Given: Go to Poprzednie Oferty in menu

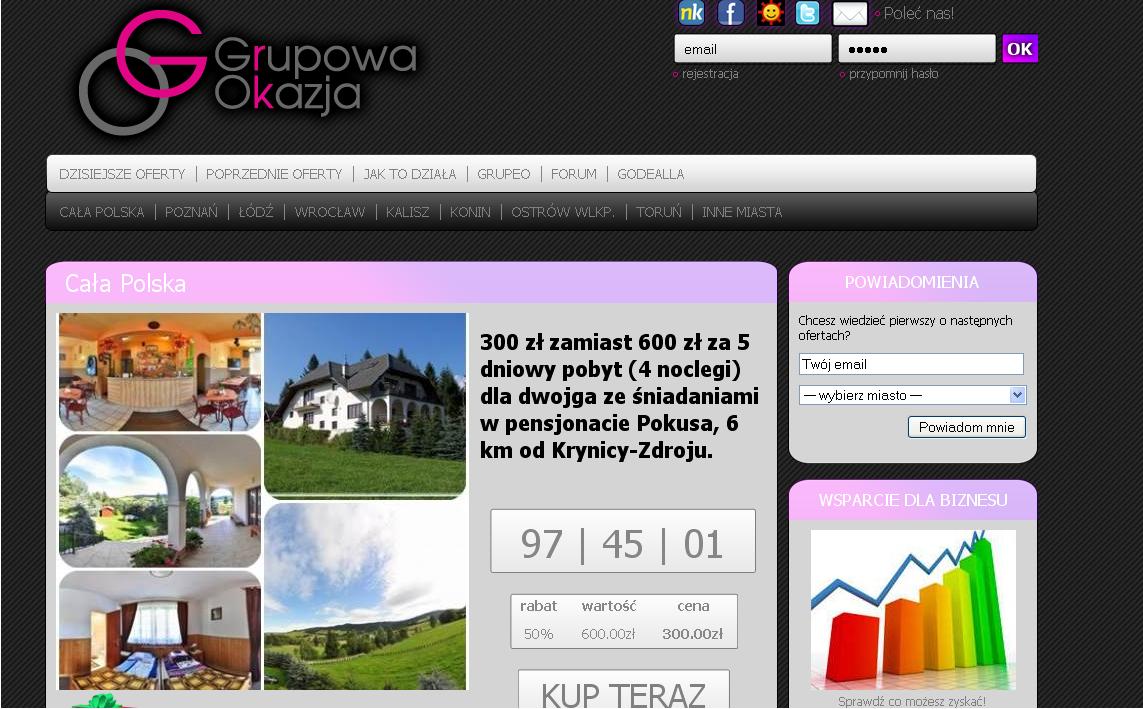Looking at the screenshot, I should 274,174.
